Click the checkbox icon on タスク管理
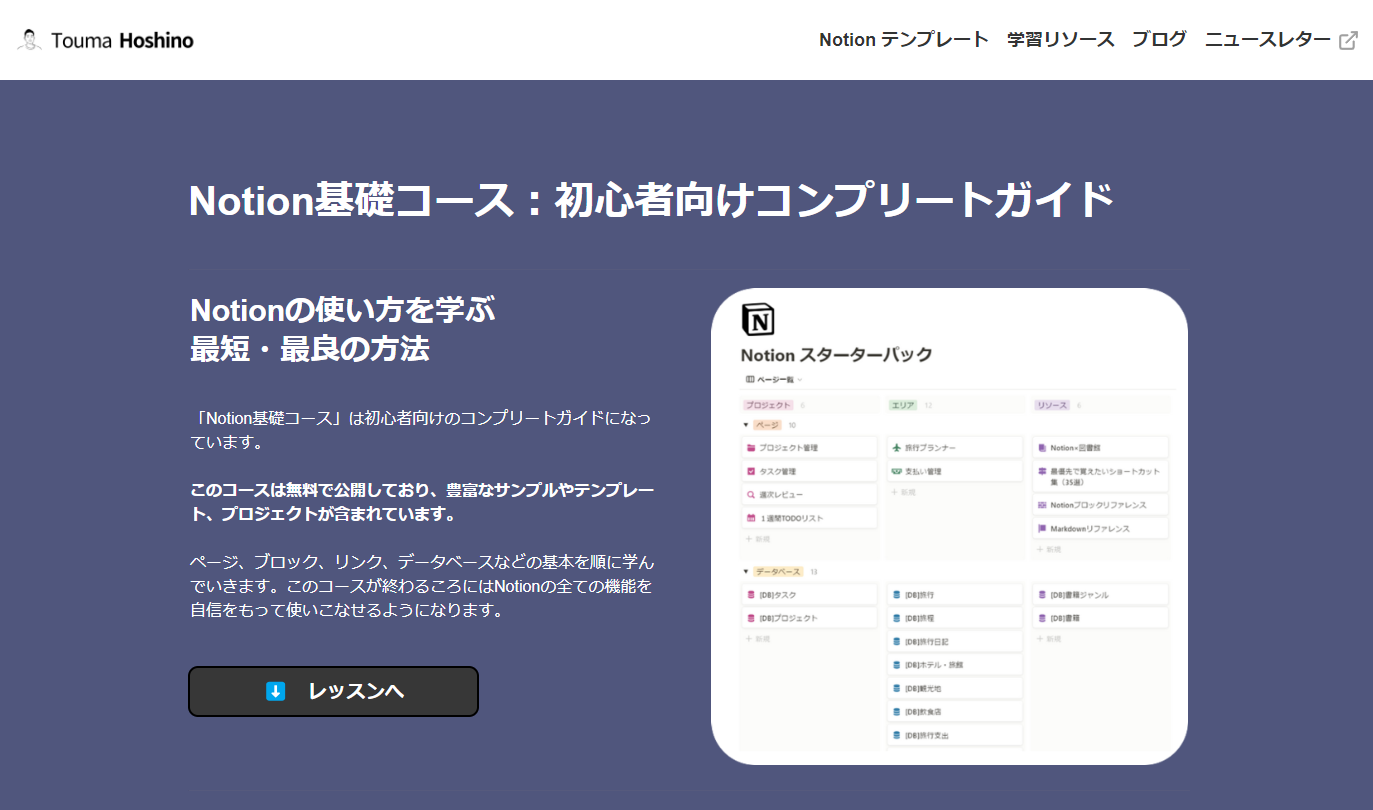The image size is (1373, 810). [x=751, y=471]
